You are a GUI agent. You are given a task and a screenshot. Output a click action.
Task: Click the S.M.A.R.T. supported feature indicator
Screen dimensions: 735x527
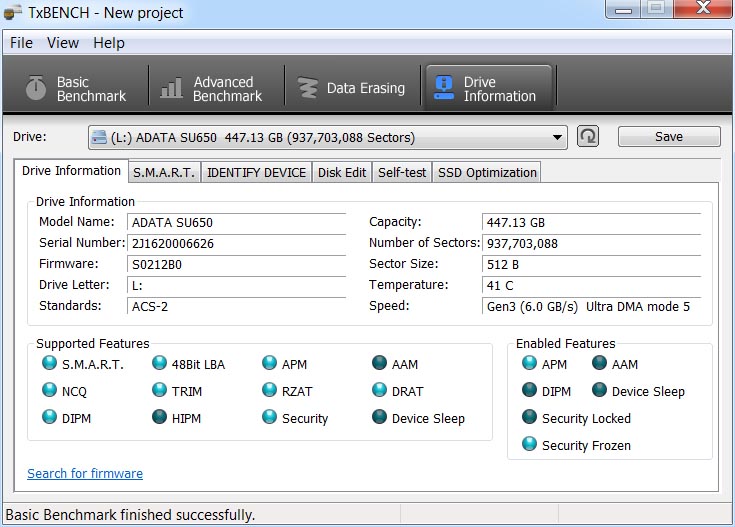(x=49, y=363)
